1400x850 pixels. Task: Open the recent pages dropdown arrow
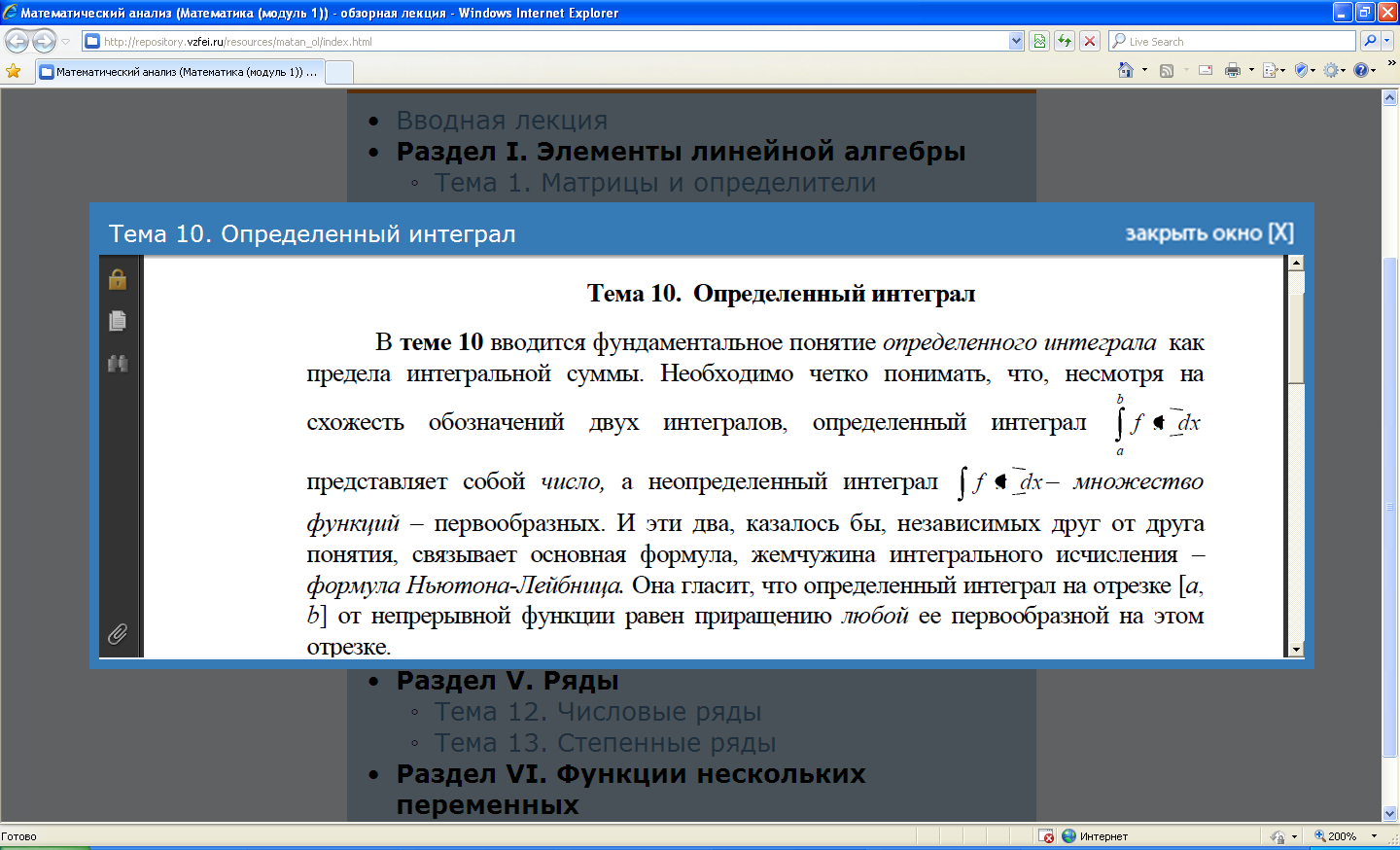click(x=66, y=42)
